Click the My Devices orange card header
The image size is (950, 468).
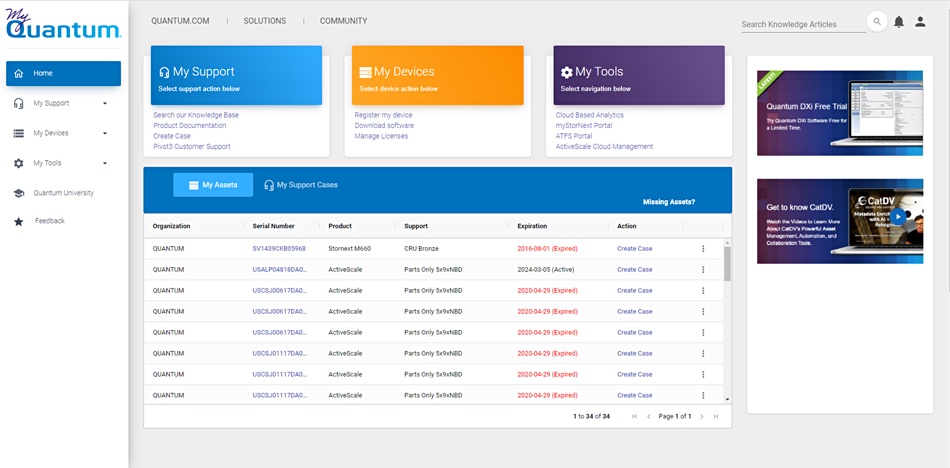(x=437, y=75)
